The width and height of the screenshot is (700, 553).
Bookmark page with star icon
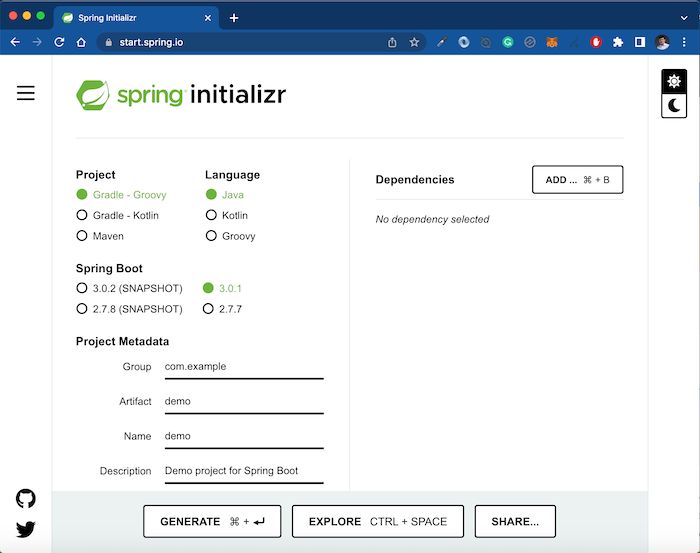point(414,42)
